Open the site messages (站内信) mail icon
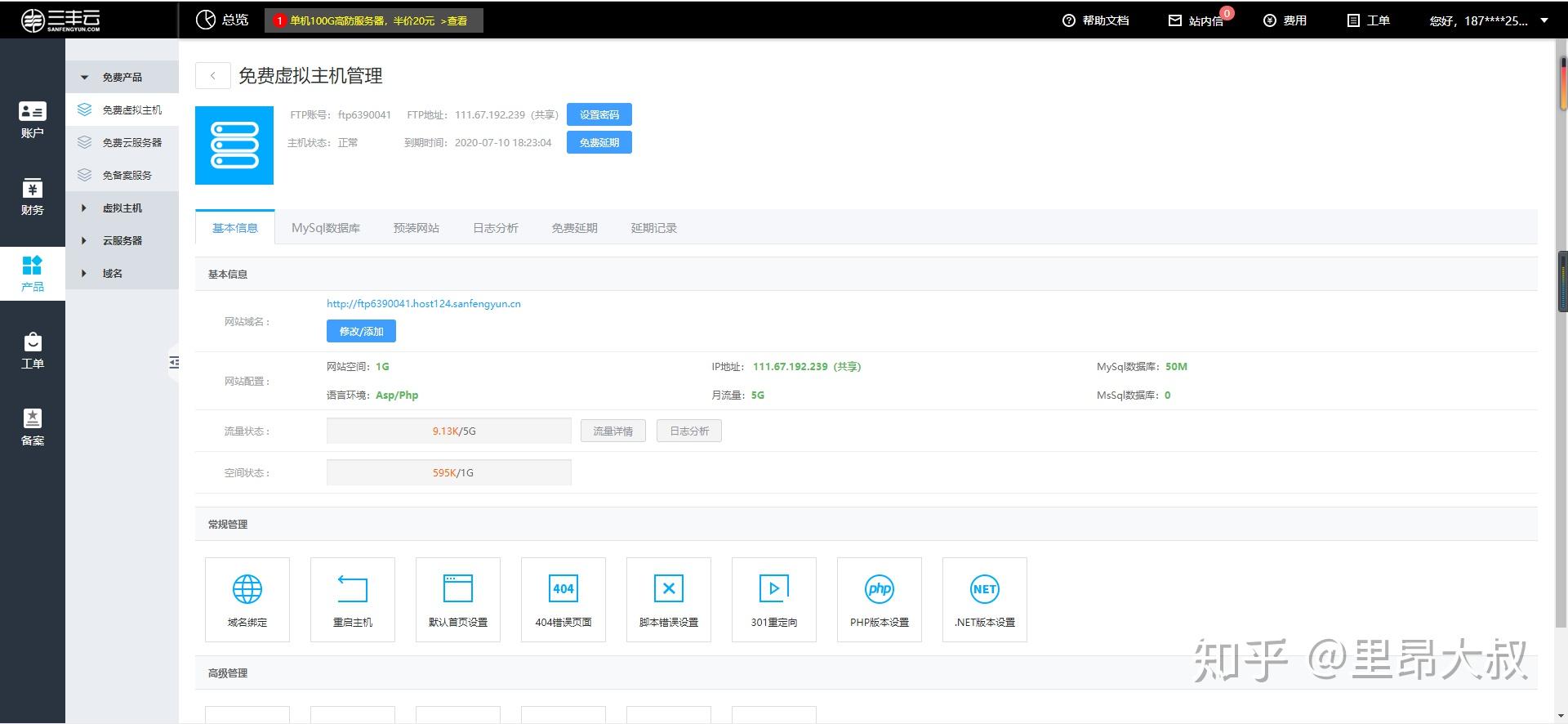Viewport: 1568px width, 724px height. pos(1175,20)
